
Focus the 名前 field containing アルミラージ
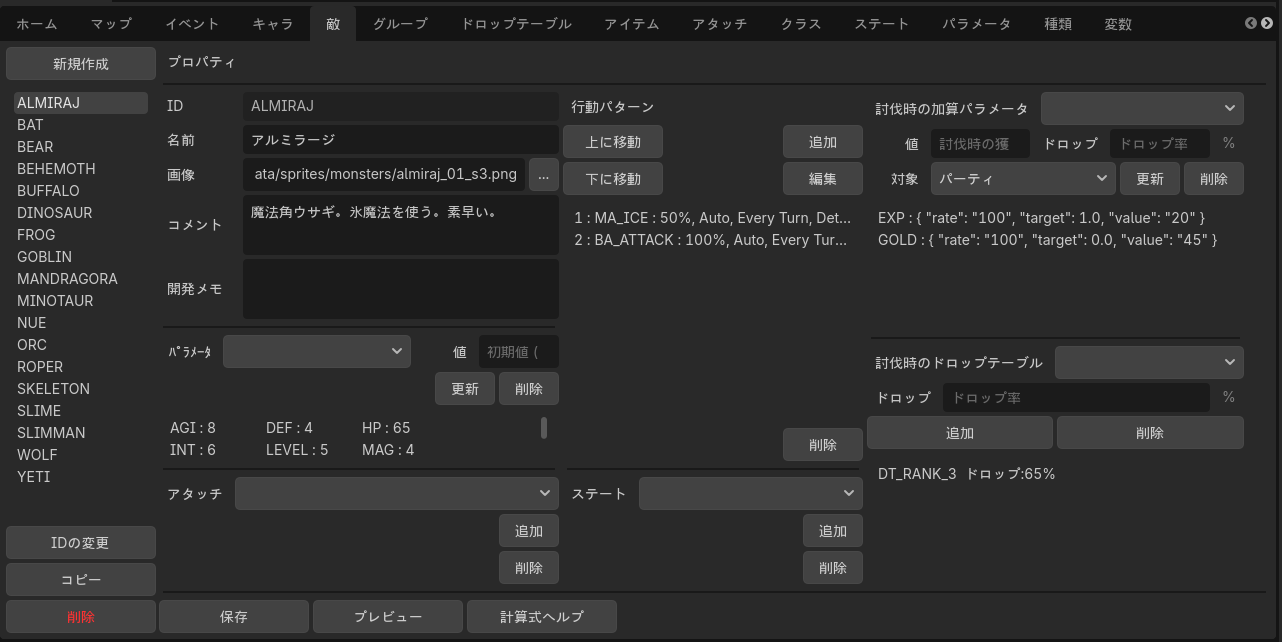tap(401, 140)
